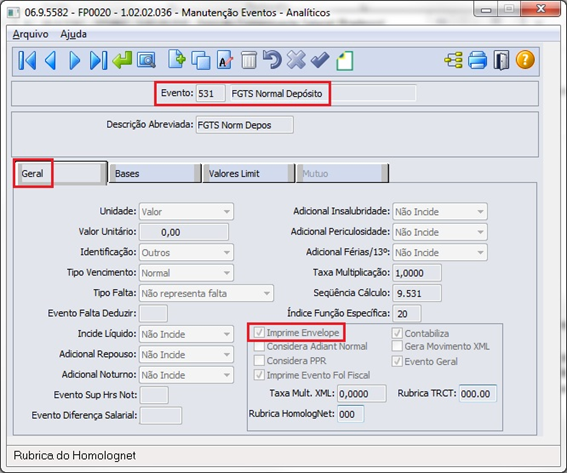Close the Manutenção Eventos window
The image size is (567, 473).
tap(540, 9)
